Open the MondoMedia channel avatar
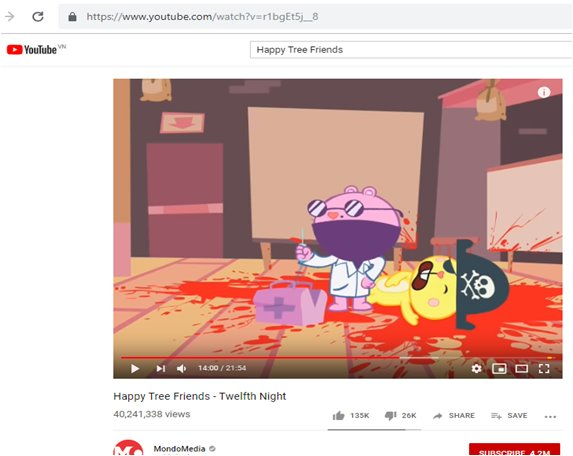 point(128,448)
